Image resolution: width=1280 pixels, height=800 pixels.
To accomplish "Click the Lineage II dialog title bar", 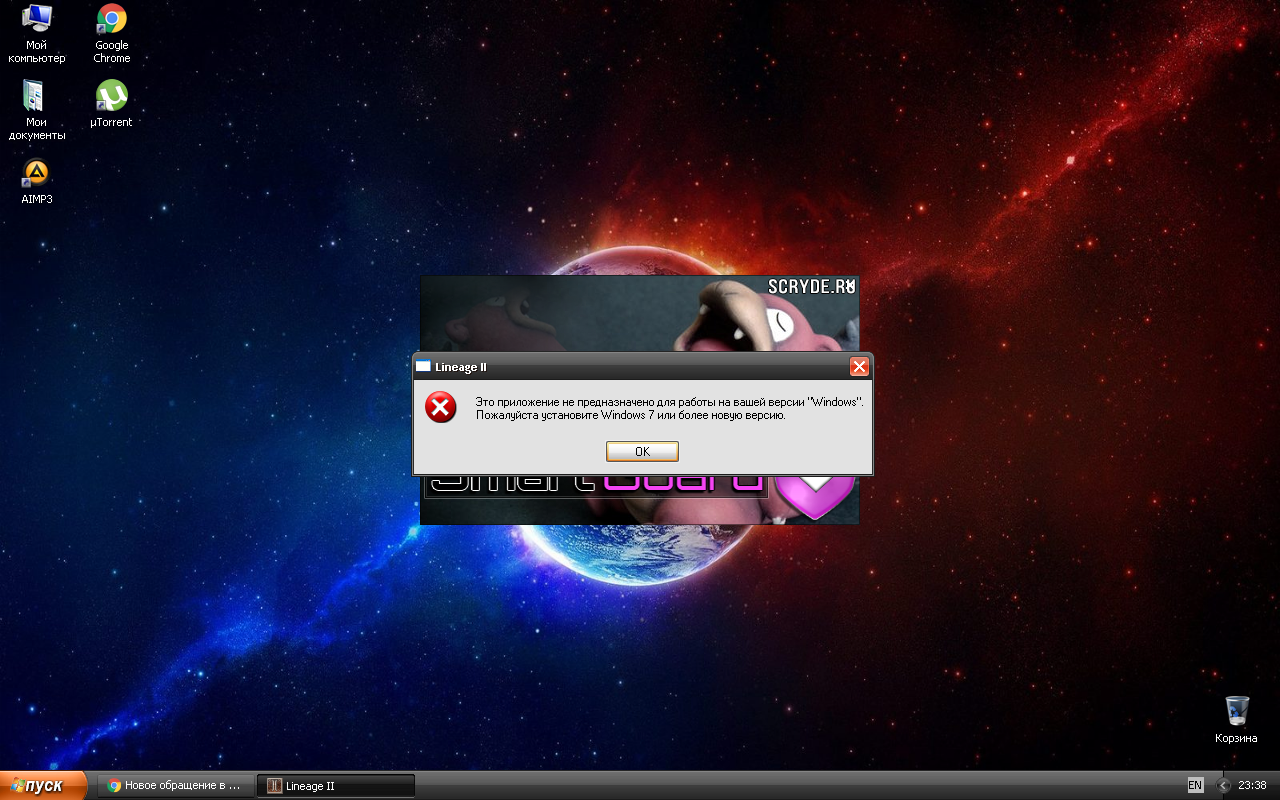I will click(640, 367).
